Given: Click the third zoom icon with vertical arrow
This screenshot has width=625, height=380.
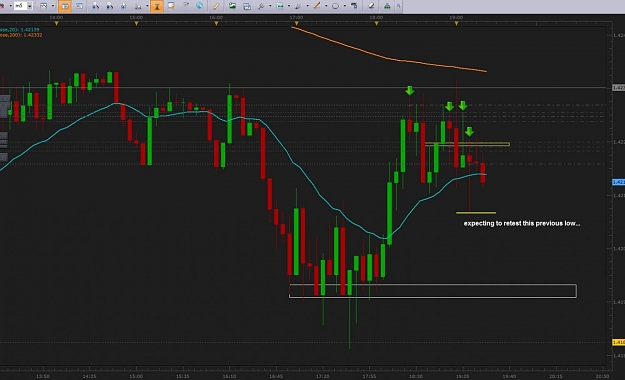Looking at the screenshot, I should pyautogui.click(x=124, y=6).
